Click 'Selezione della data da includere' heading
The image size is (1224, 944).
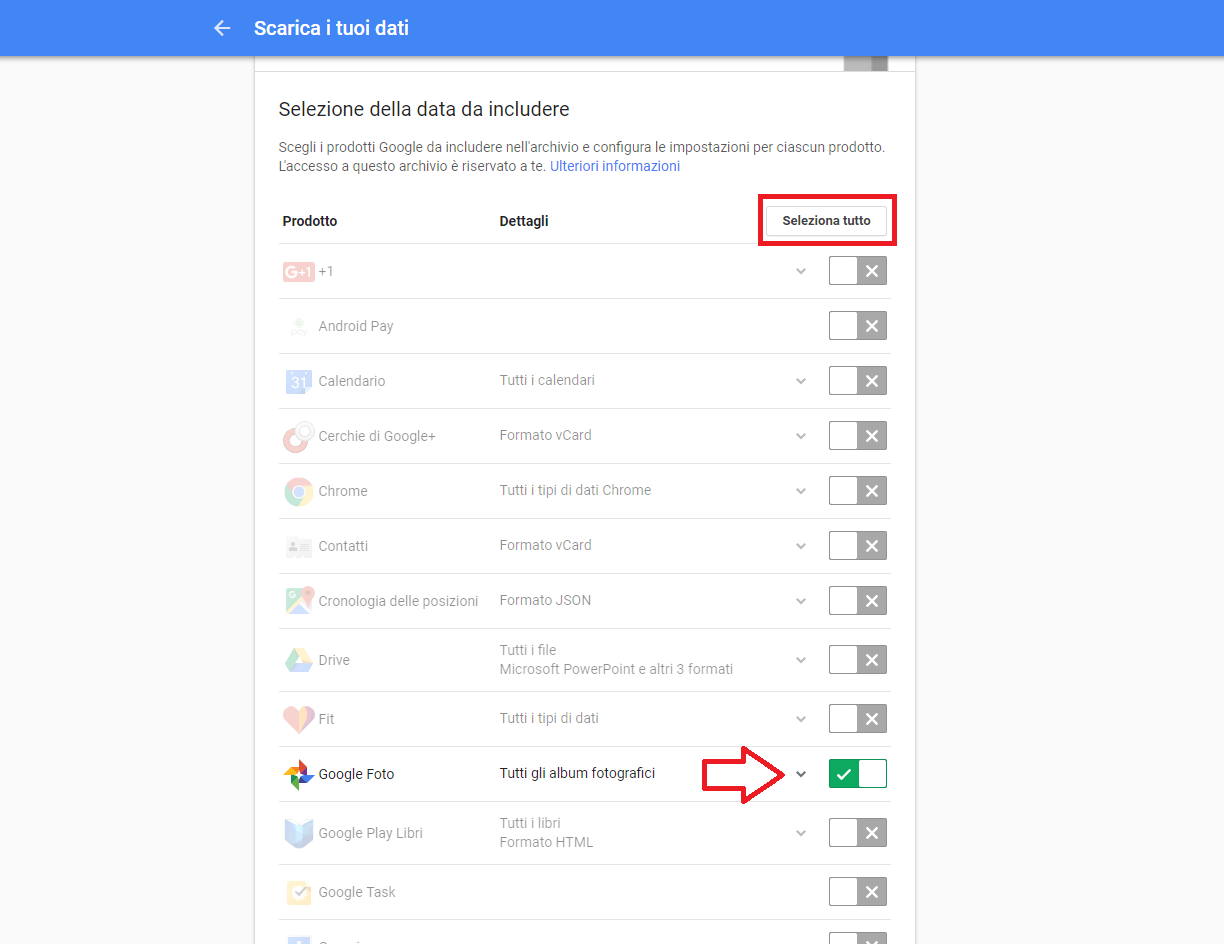coord(424,109)
